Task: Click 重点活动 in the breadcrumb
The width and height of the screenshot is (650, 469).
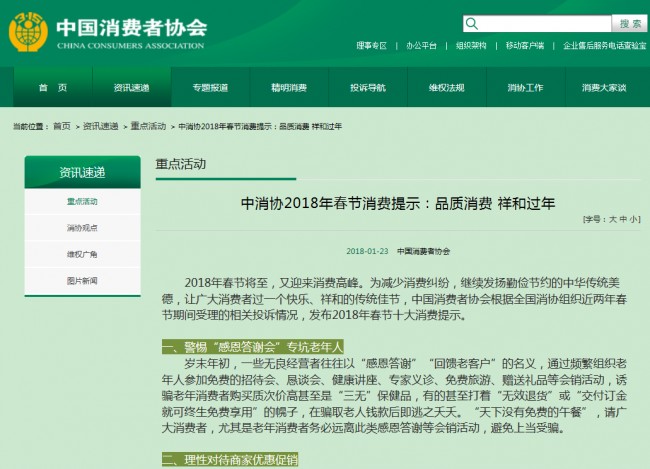Action: point(148,126)
